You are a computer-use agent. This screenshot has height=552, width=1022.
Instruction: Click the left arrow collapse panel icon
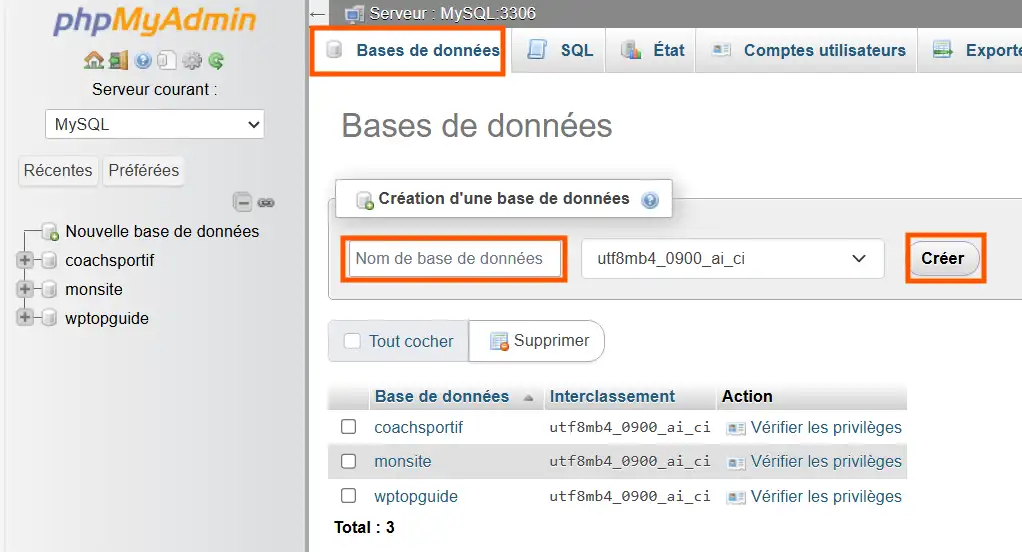[317, 14]
